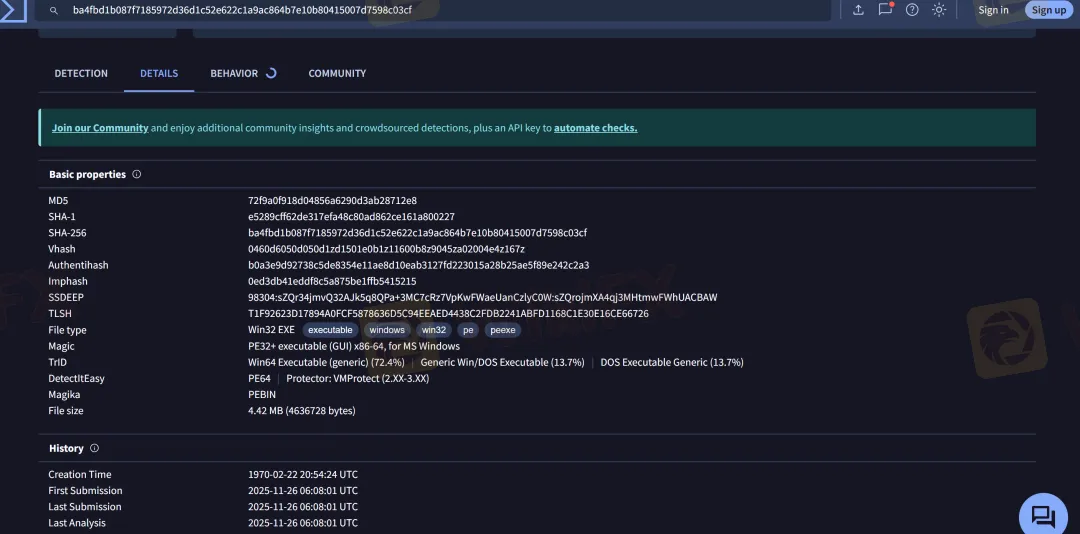Screen dimensions: 1080x534
Task: Click the info icon beside Basic properties
Action: pos(137,174)
